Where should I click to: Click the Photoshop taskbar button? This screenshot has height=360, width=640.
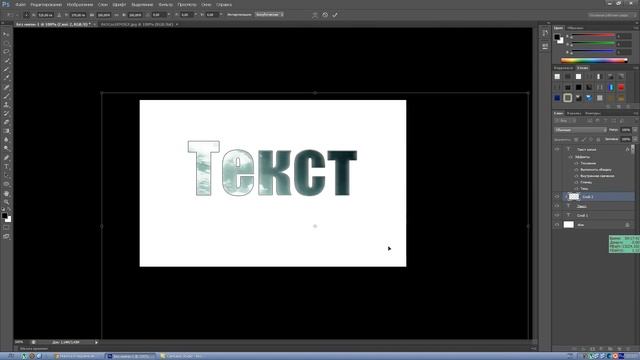[x=131, y=356]
